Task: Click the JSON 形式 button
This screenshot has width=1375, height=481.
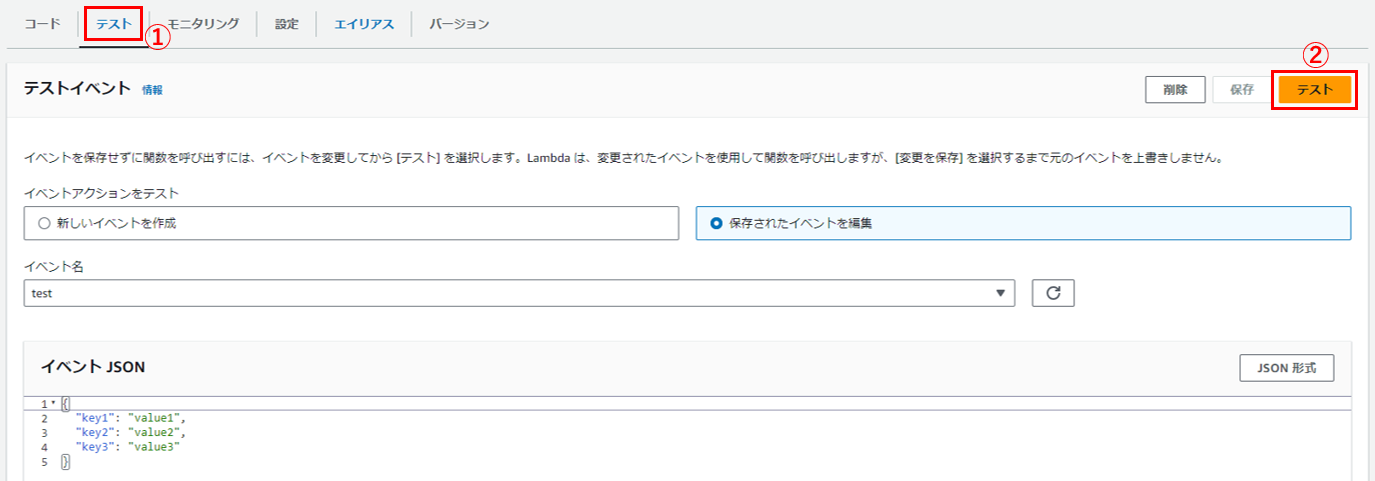Action: point(1287,368)
